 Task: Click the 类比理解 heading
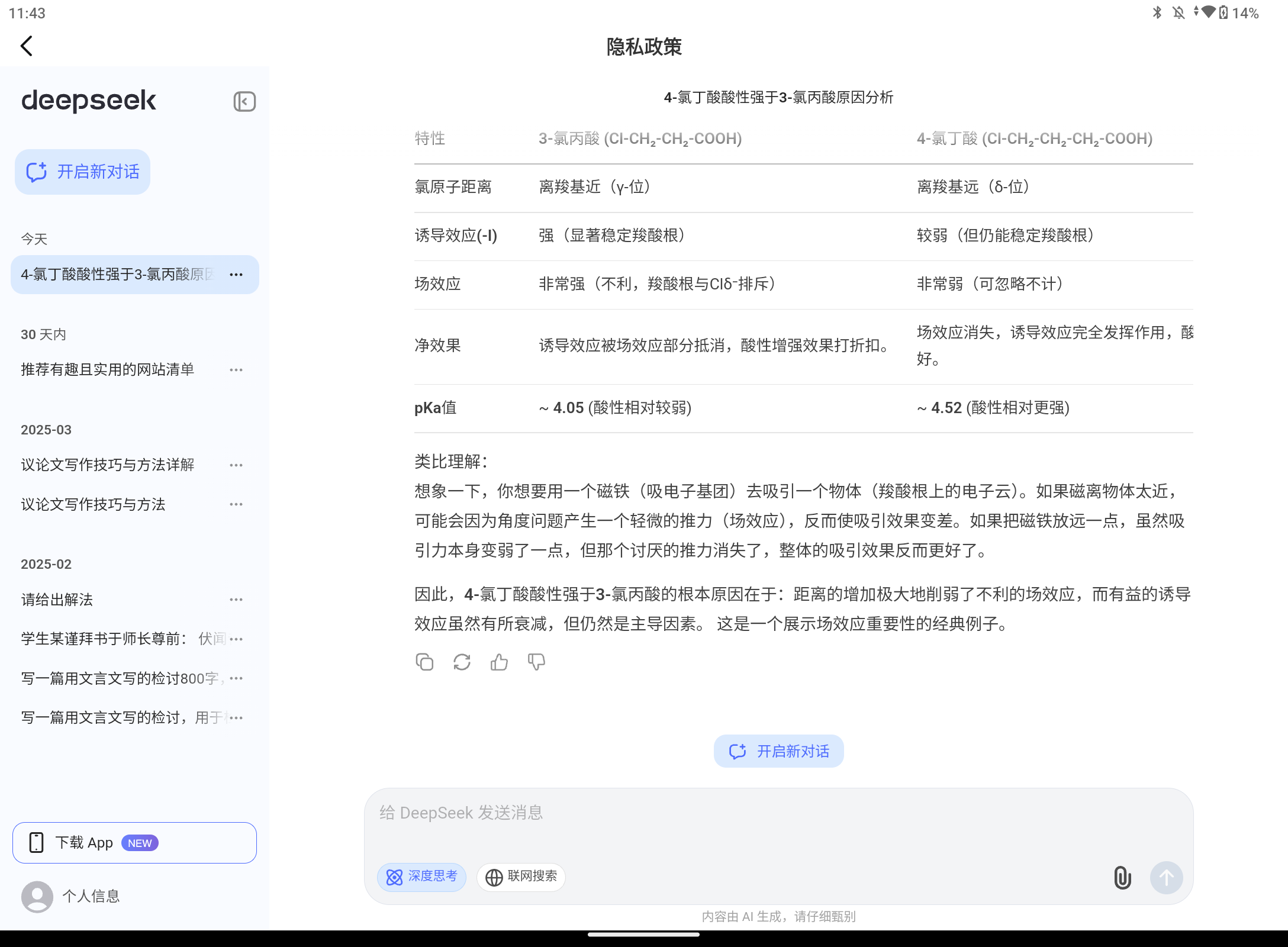pyautogui.click(x=452, y=461)
